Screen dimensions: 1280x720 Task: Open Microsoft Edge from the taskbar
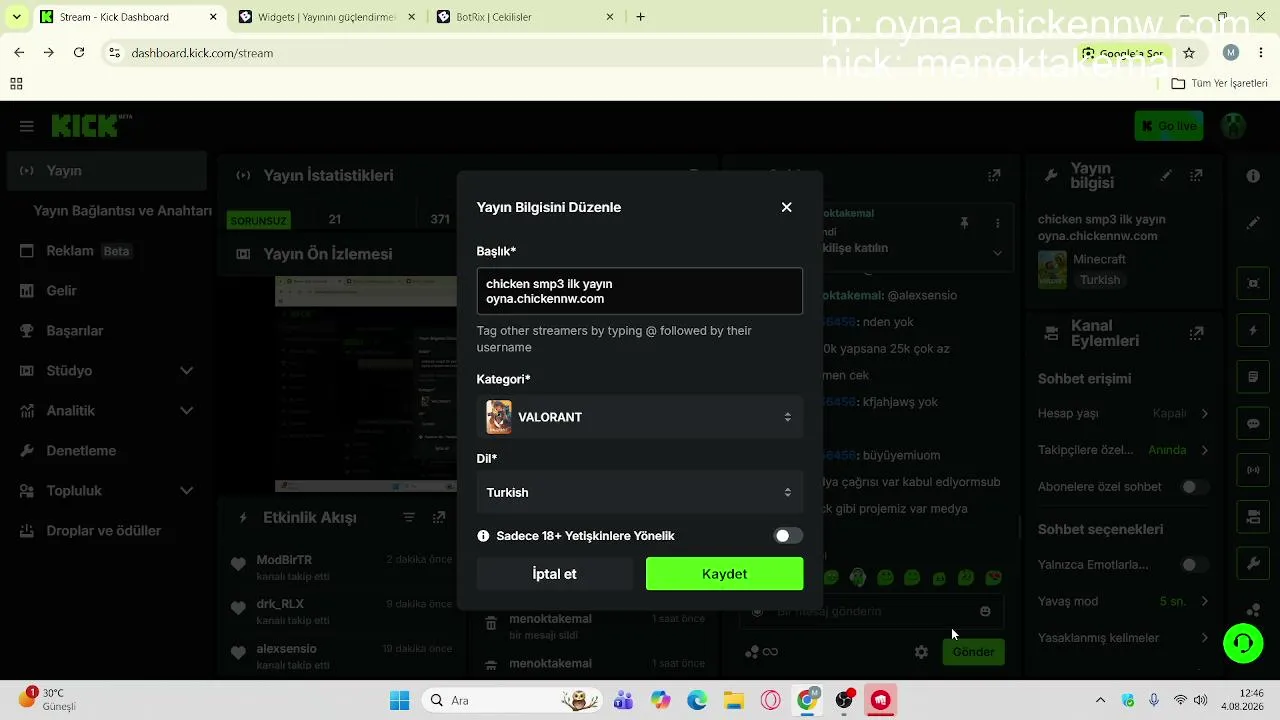[x=697, y=700]
